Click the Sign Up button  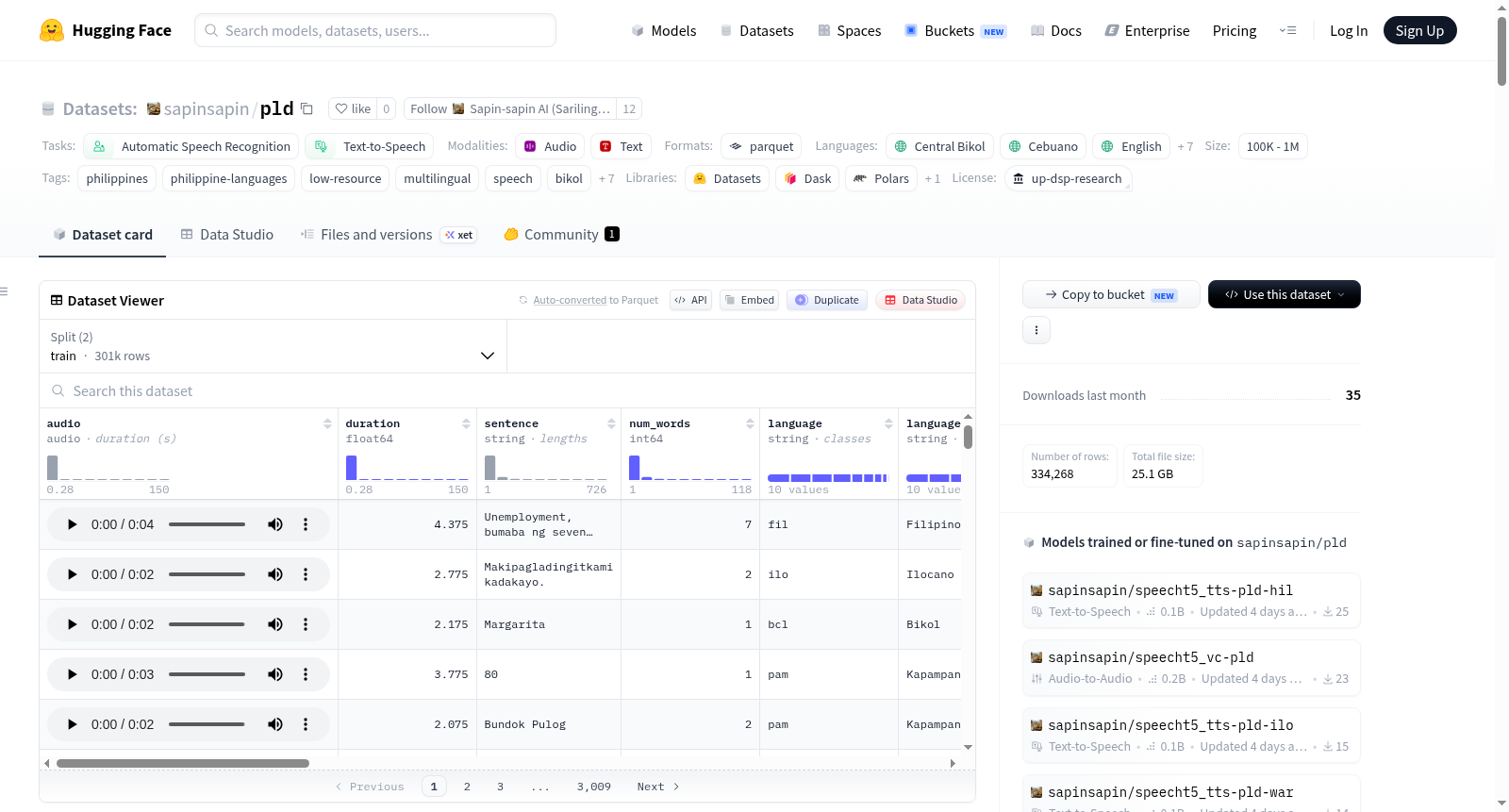(x=1419, y=30)
